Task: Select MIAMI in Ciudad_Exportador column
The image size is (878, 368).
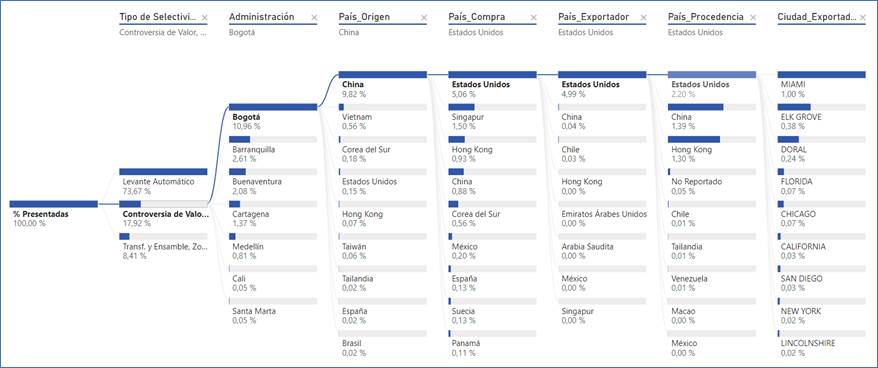Action: click(x=822, y=84)
